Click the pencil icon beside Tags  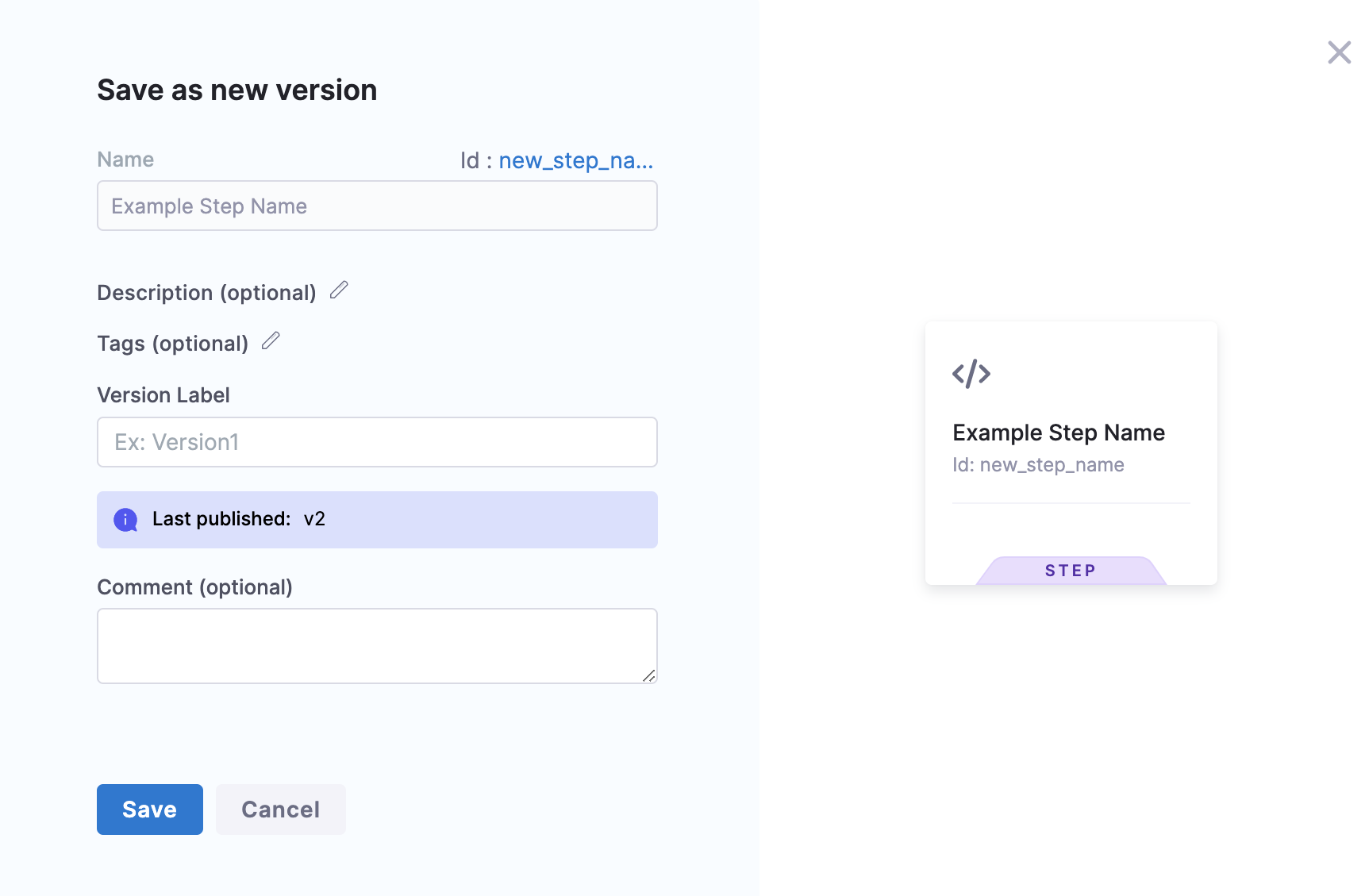(271, 341)
